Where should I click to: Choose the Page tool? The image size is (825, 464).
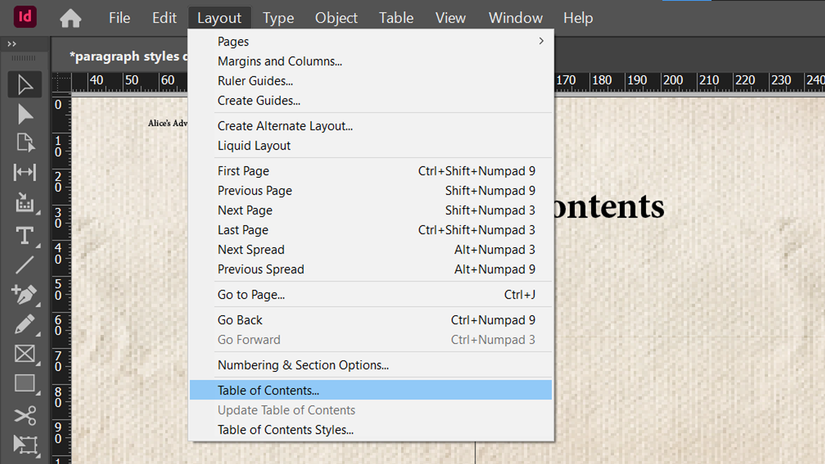(x=25, y=143)
